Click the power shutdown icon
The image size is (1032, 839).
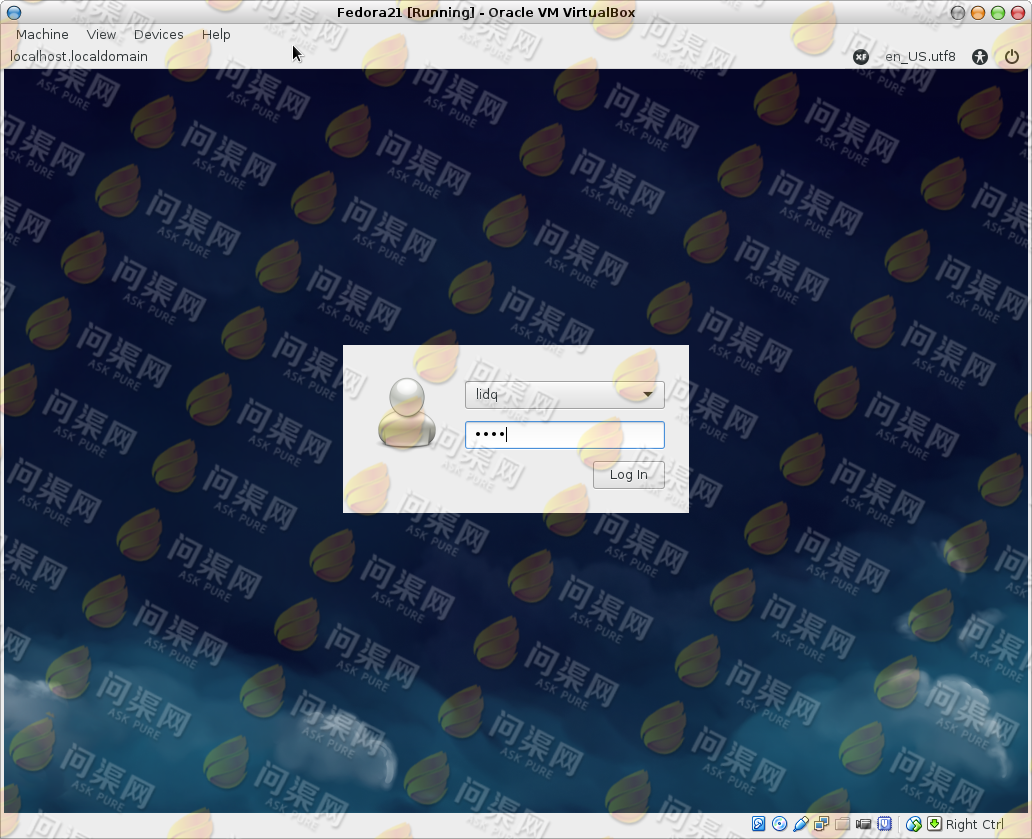tap(1012, 57)
